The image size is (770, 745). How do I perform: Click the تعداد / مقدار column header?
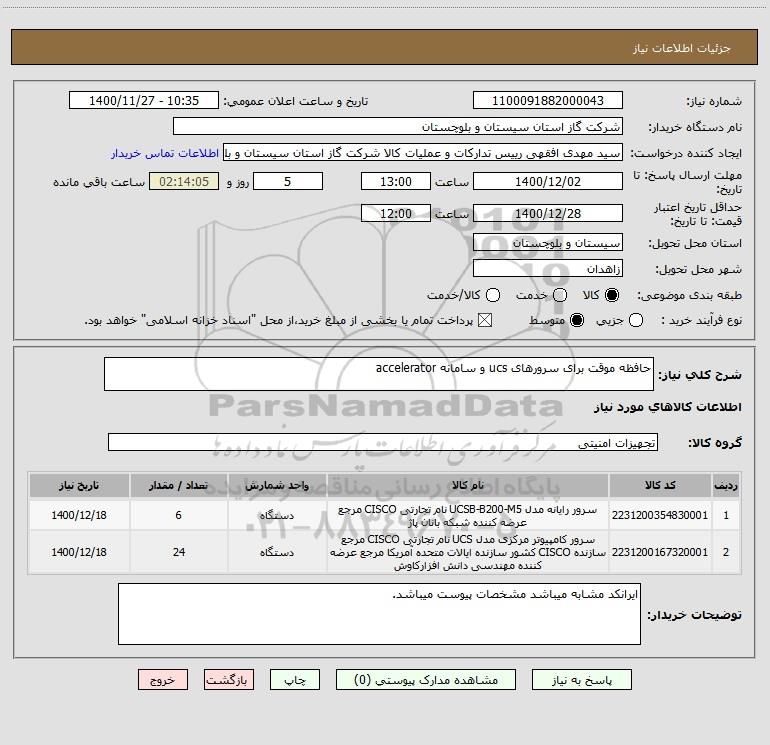click(179, 485)
